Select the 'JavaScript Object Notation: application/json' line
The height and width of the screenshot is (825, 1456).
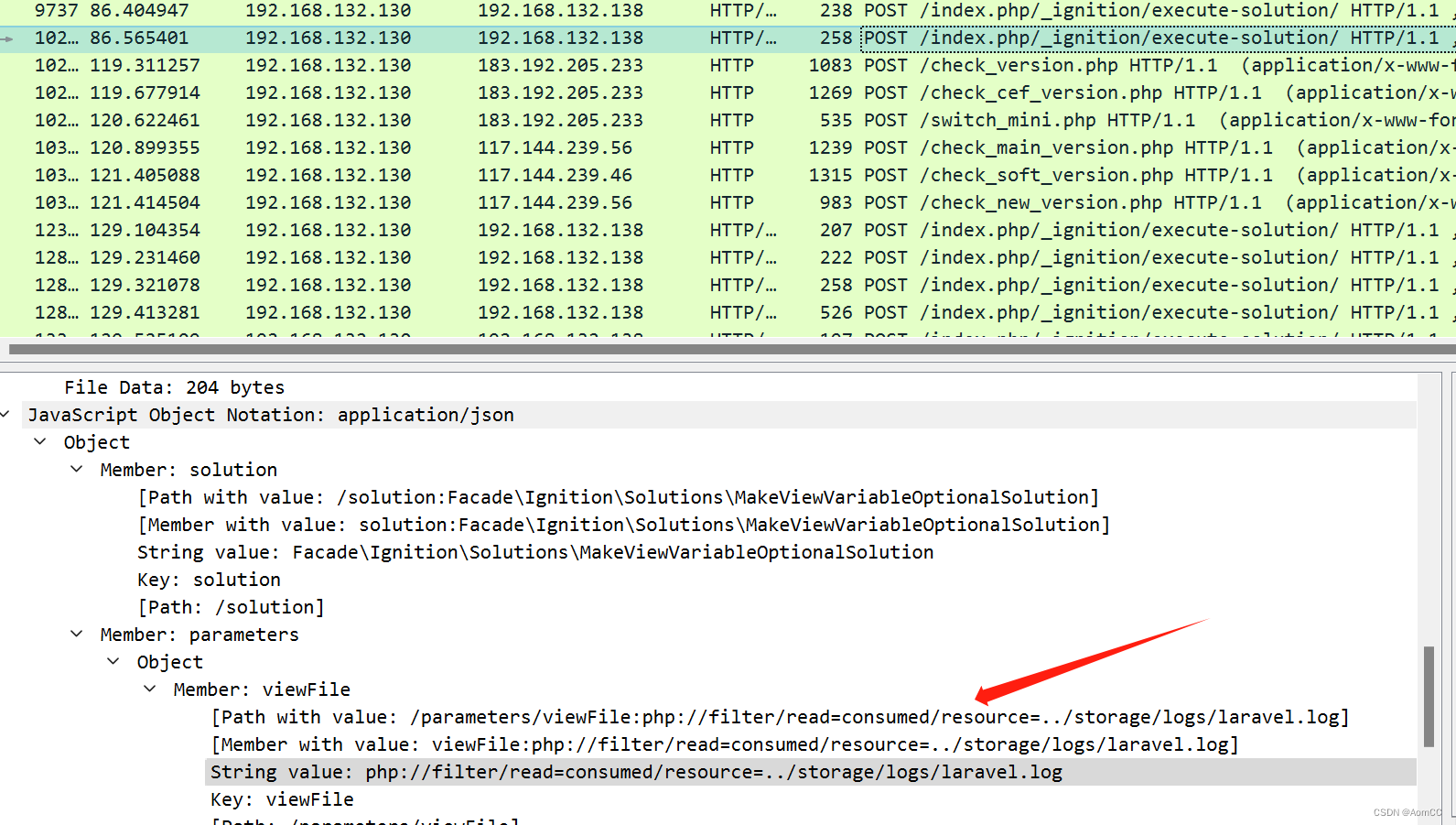click(x=271, y=415)
